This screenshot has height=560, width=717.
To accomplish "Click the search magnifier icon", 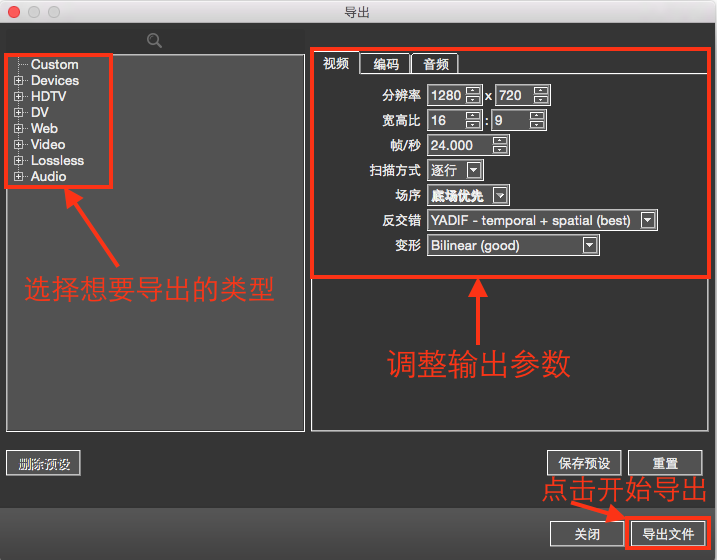I will tap(154, 40).
